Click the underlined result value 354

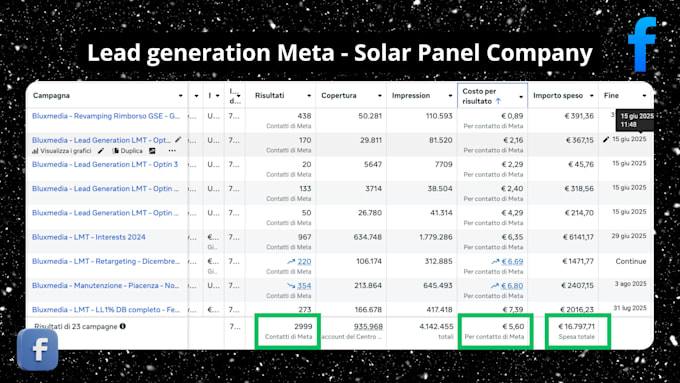(x=304, y=286)
